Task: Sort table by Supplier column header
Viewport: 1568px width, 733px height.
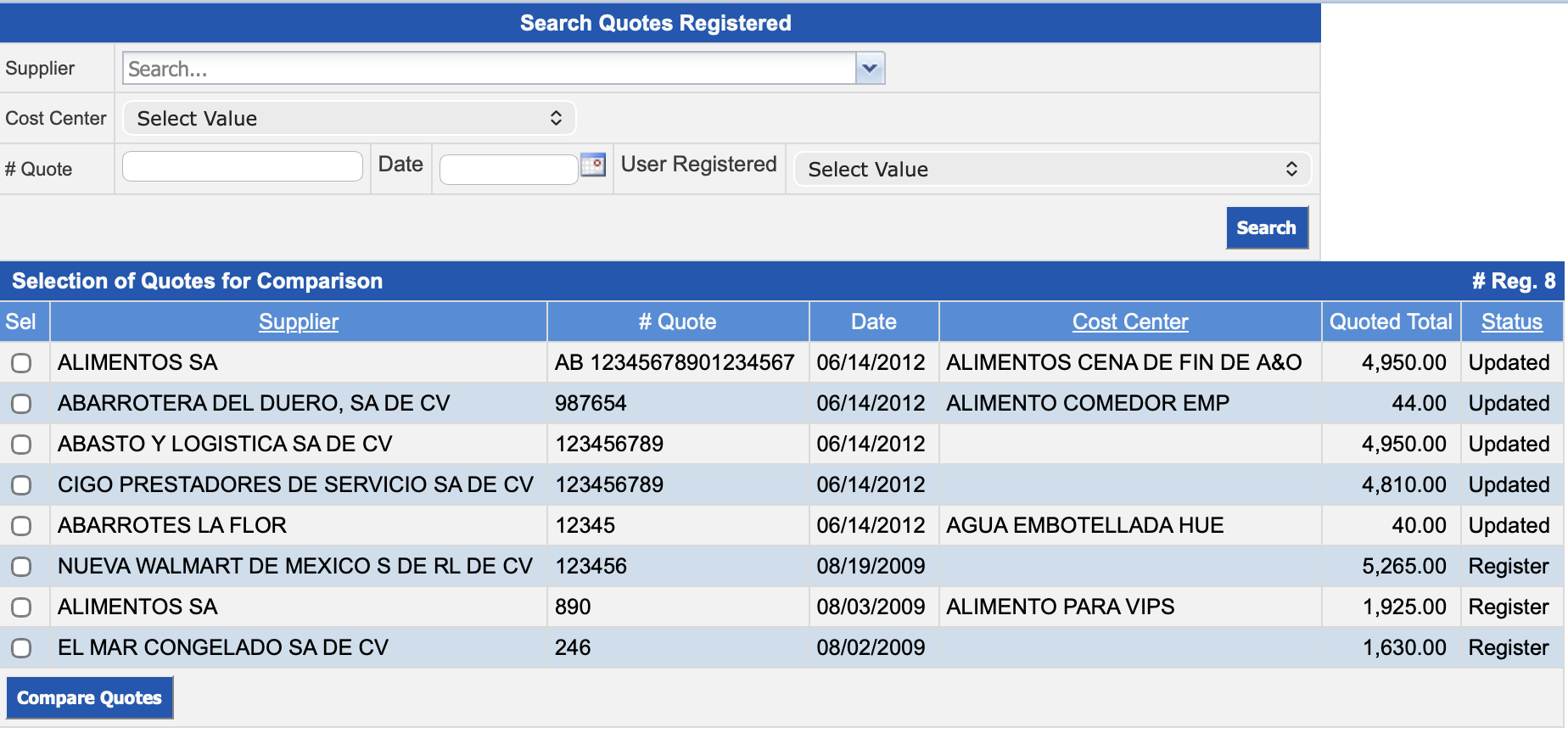Action: click(298, 322)
